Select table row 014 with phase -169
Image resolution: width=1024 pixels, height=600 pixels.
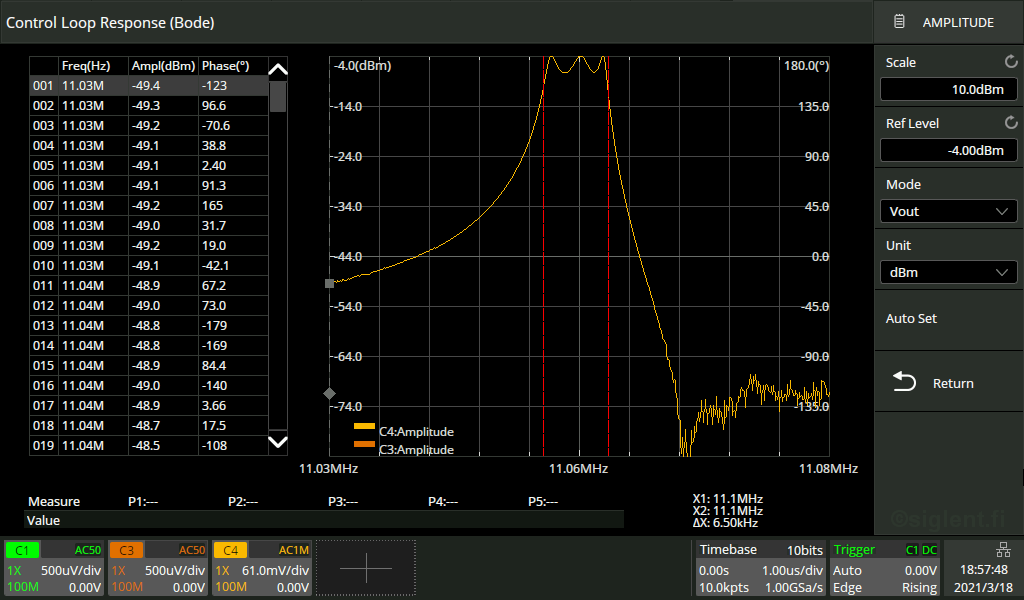click(x=149, y=345)
